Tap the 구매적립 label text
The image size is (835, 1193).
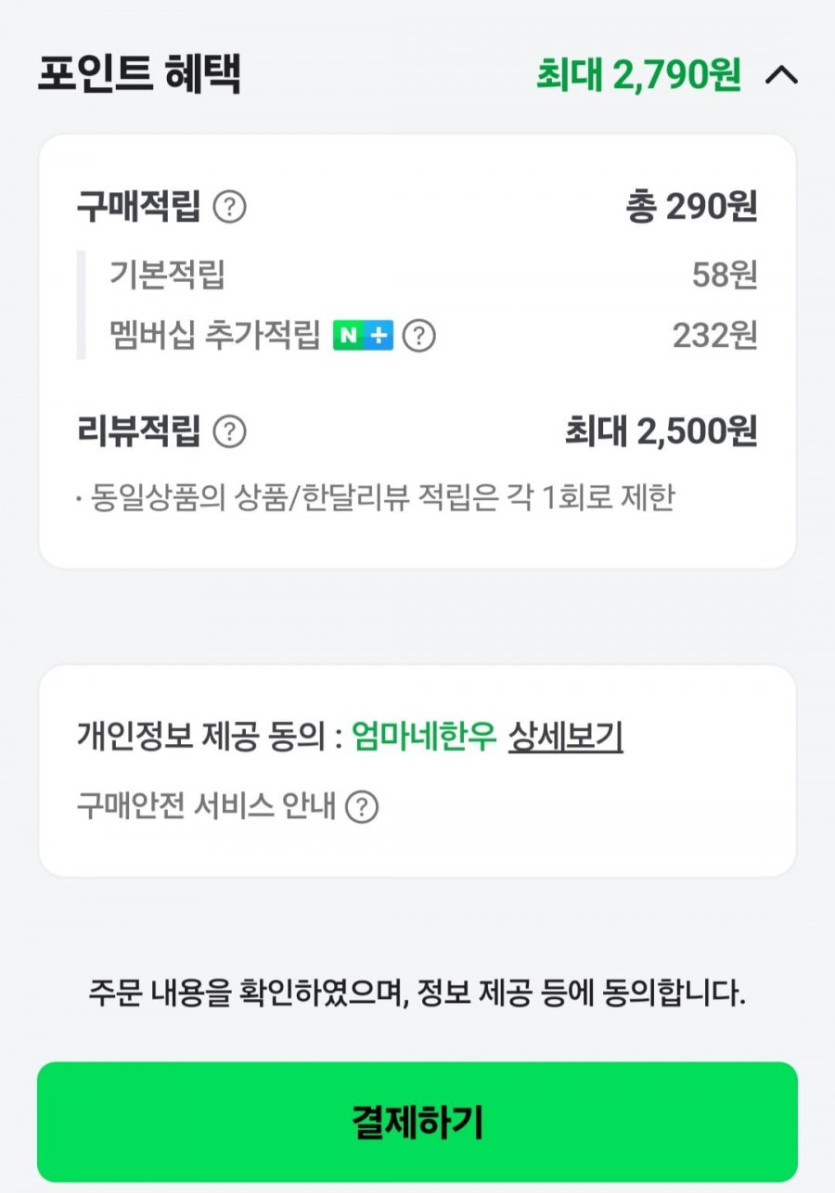(x=139, y=207)
